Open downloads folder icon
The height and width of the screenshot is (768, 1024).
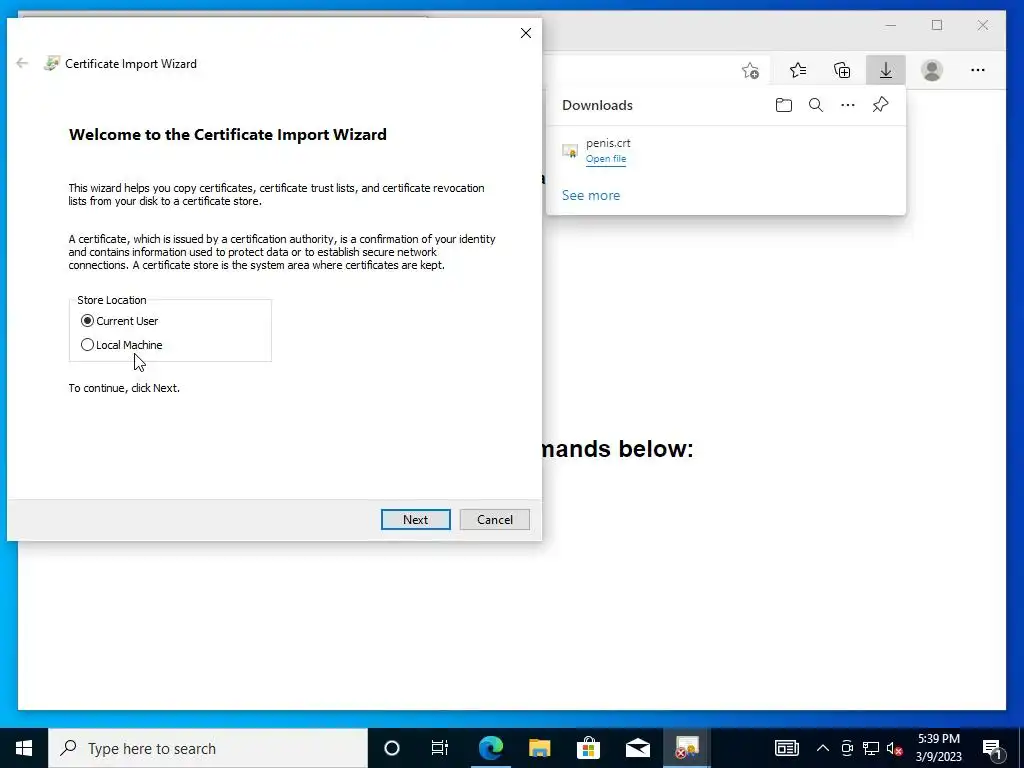point(784,105)
